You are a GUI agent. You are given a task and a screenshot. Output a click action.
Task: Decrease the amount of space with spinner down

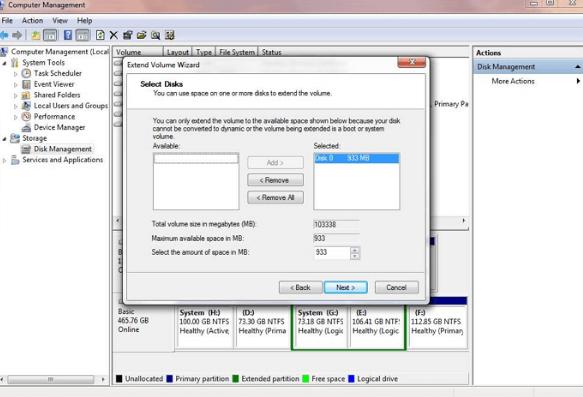355,256
